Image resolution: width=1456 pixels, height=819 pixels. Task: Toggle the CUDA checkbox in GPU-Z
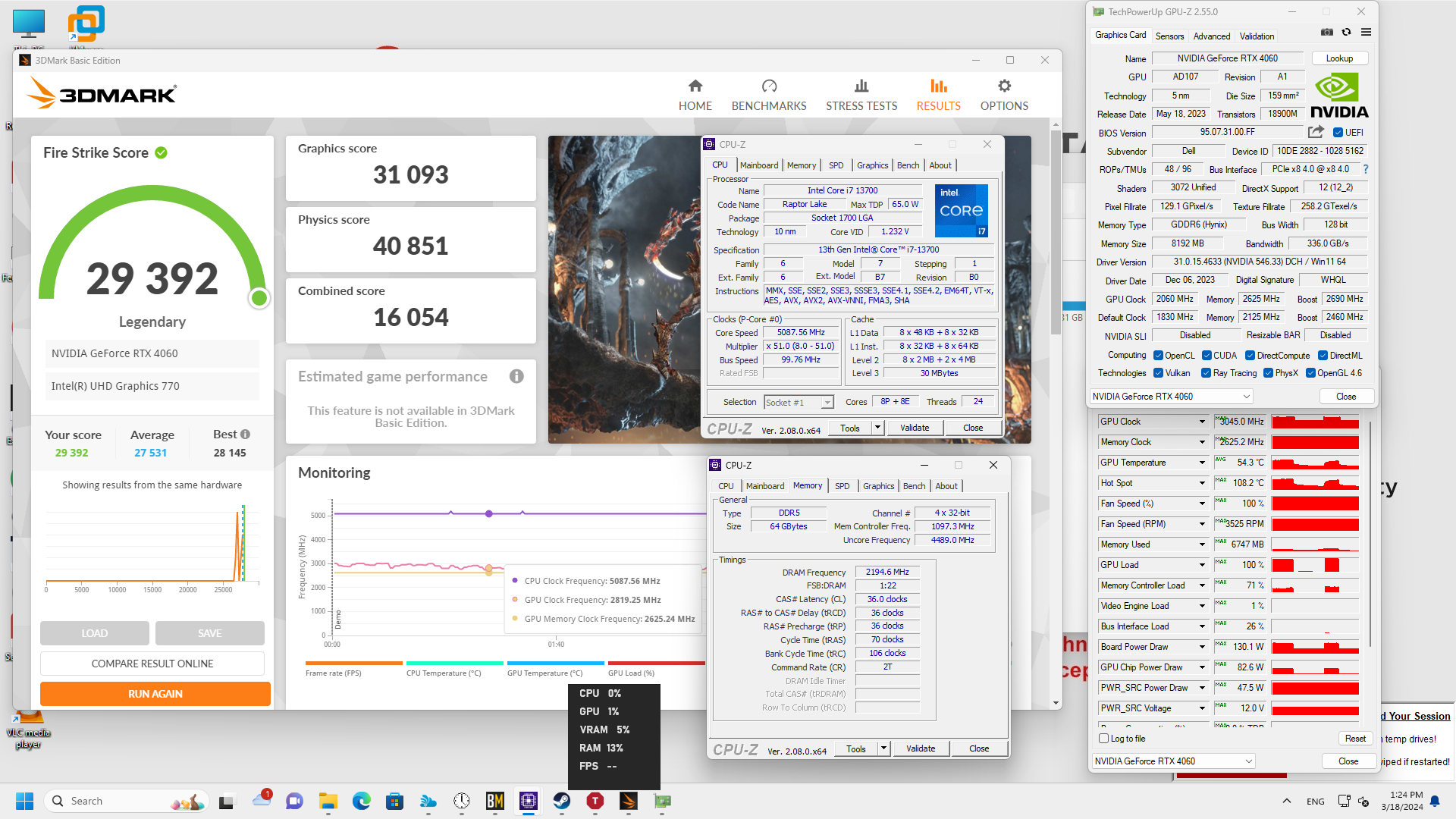(1206, 356)
